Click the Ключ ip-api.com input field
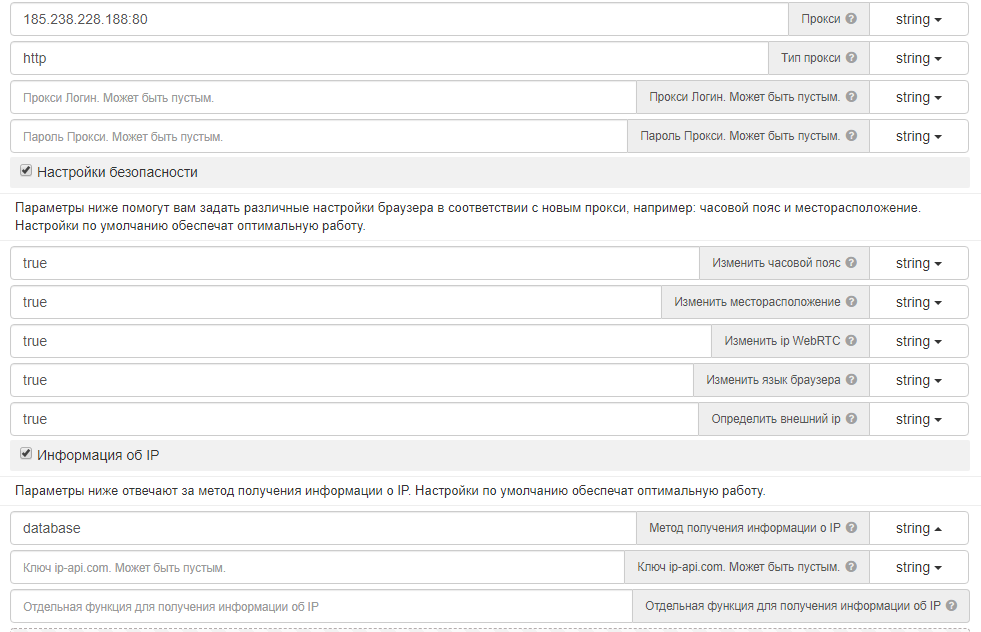This screenshot has width=981, height=632. [318, 567]
